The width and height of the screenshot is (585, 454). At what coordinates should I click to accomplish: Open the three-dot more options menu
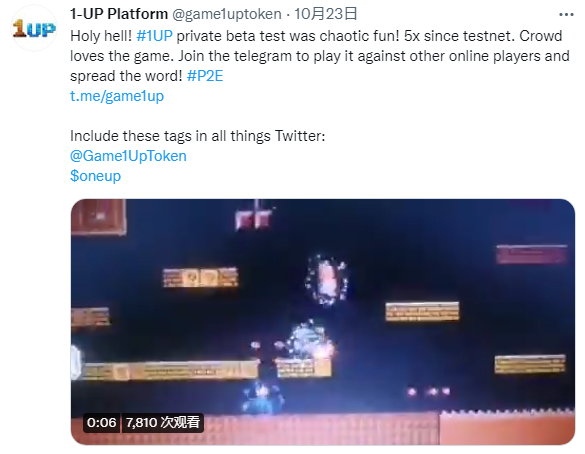coord(566,15)
